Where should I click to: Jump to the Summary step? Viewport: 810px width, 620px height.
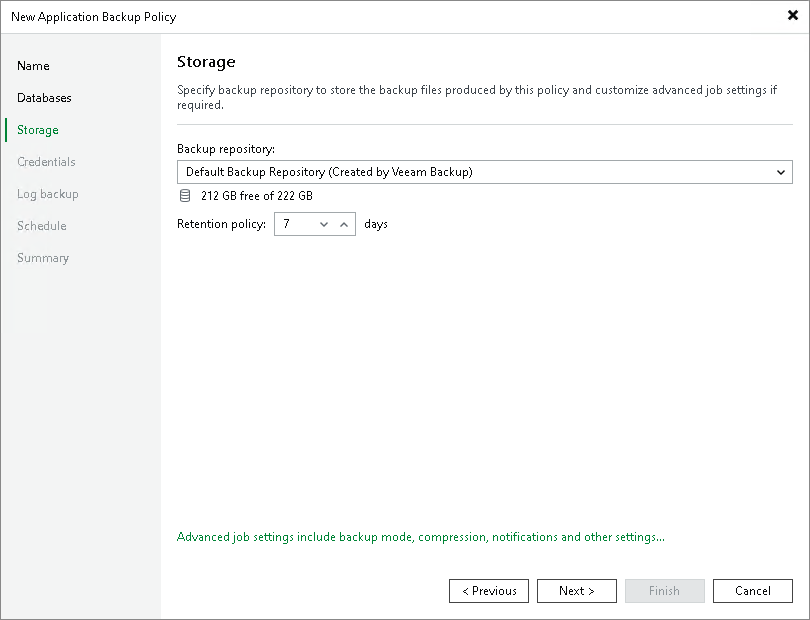click(x=43, y=258)
